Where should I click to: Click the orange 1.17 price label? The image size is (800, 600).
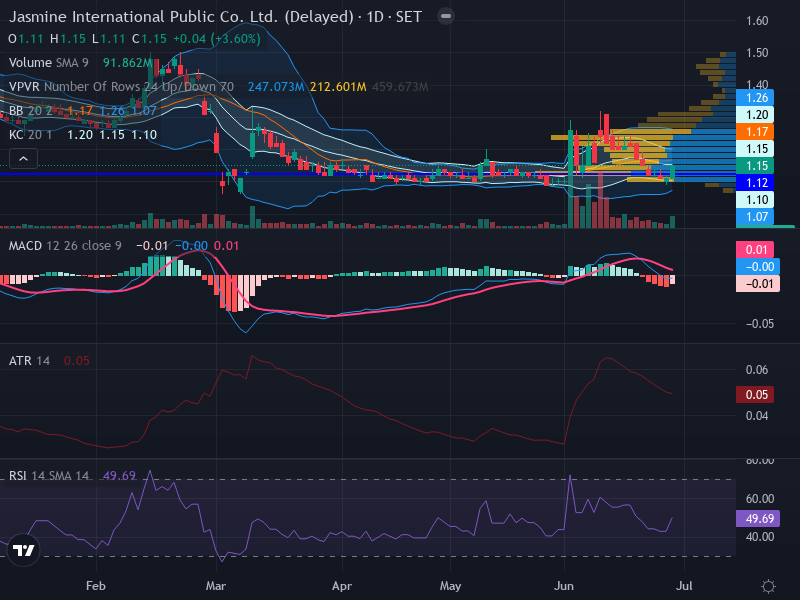(x=755, y=132)
